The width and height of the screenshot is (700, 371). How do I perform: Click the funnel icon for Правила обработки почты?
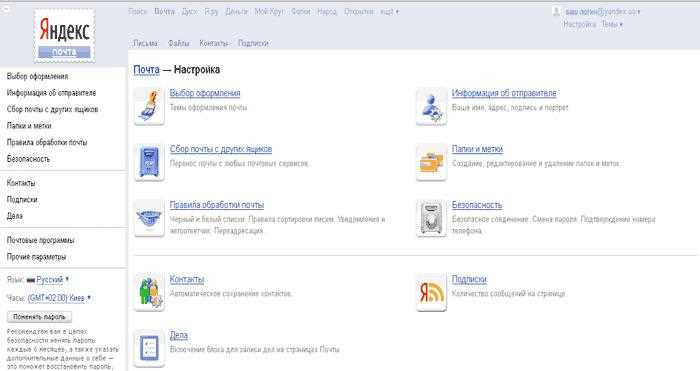tap(149, 218)
